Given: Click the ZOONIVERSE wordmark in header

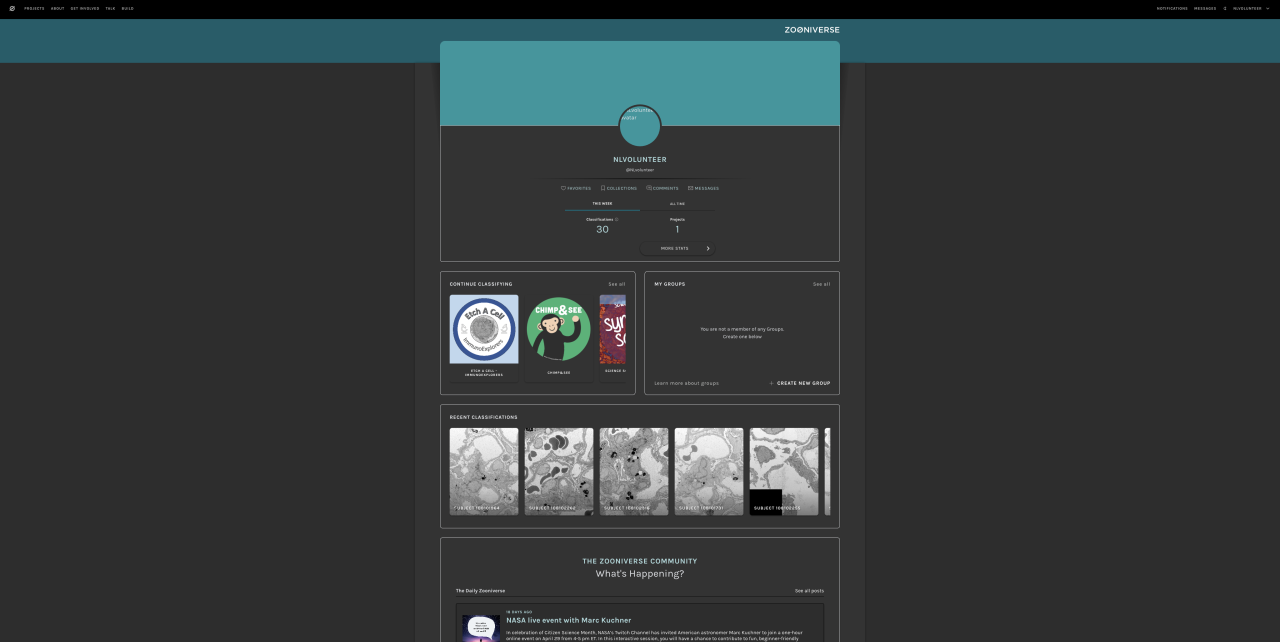Looking at the screenshot, I should click(812, 30).
